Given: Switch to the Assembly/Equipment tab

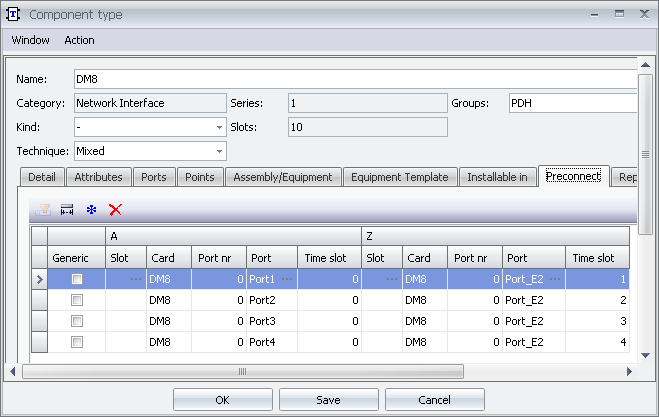Looking at the screenshot, I should tap(283, 177).
